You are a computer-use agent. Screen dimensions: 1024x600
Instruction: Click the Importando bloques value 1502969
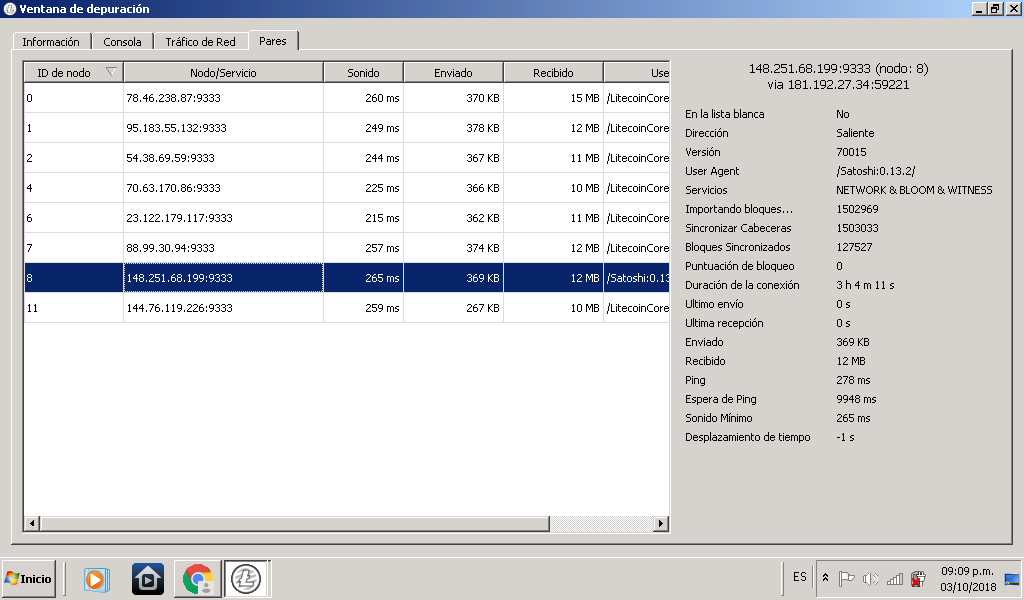(857, 210)
